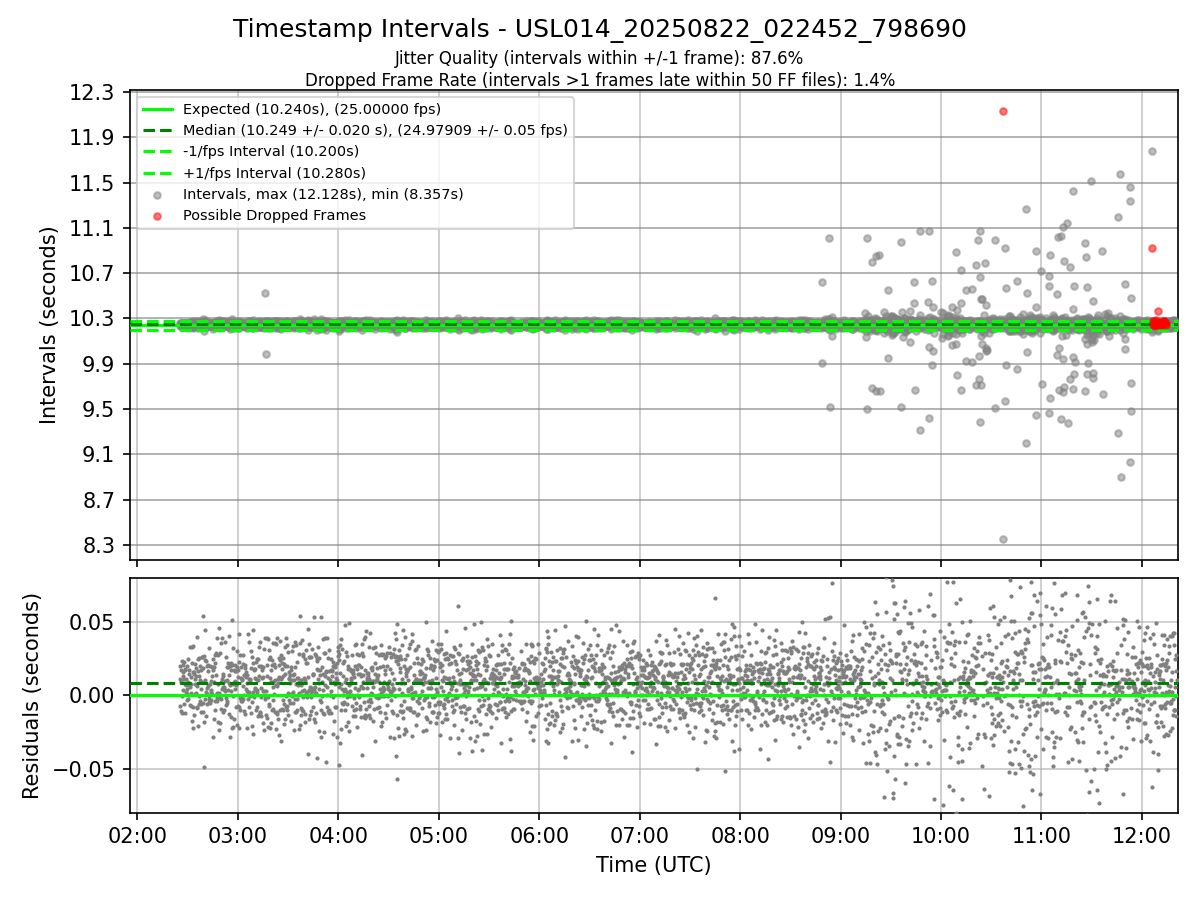Click the '02:00' time tick label
The width and height of the screenshot is (1200, 900).
(137, 835)
